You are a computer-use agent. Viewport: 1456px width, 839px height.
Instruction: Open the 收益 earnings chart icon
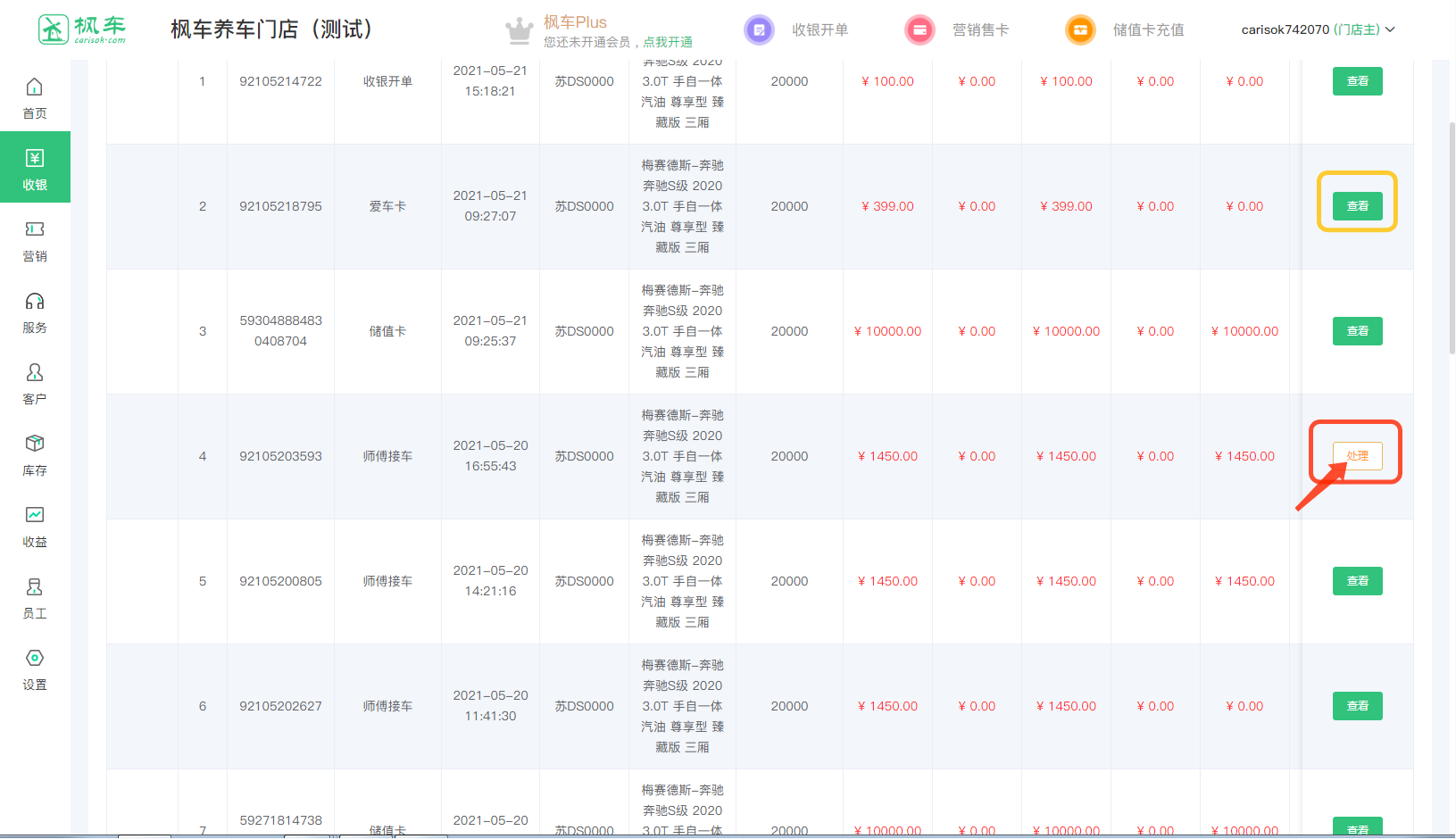click(x=35, y=516)
